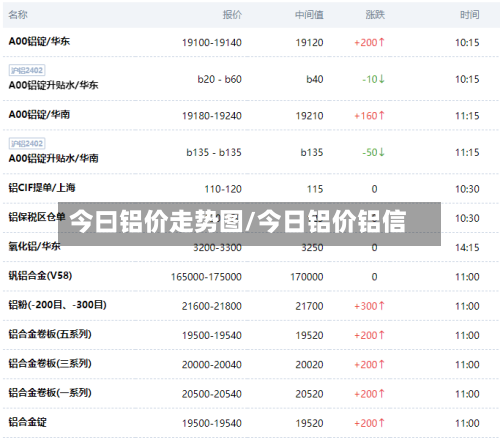Click time 11:00 in 铝合金锭 row

click(467, 423)
